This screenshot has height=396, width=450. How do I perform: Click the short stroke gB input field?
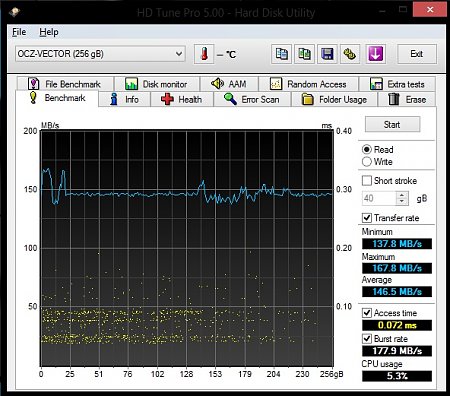(379, 198)
